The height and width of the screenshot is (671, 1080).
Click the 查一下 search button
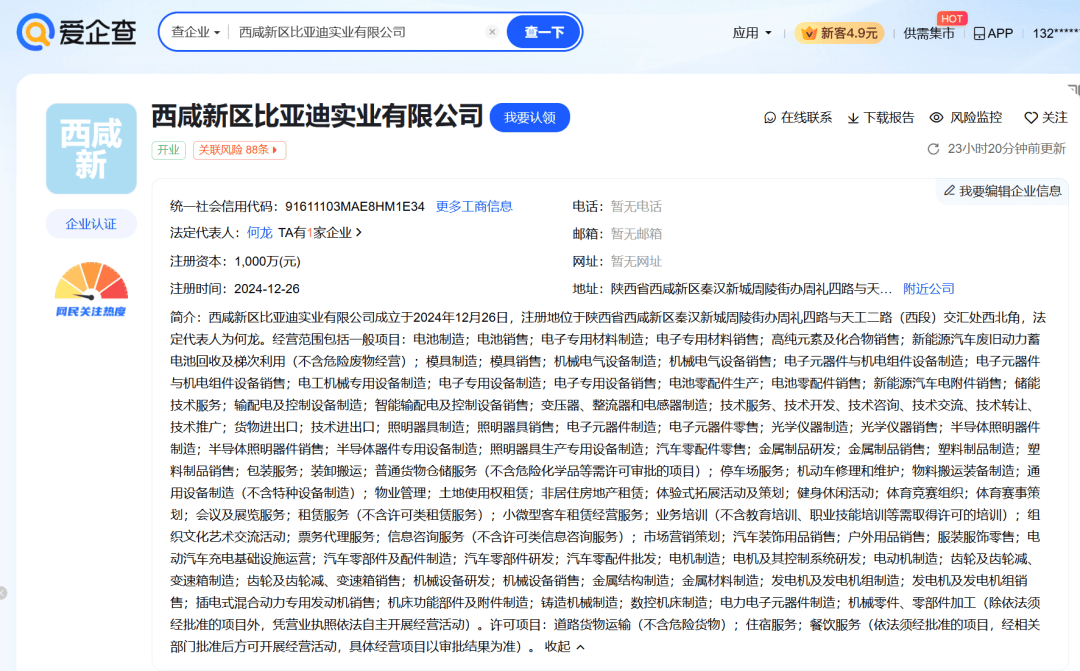[543, 32]
